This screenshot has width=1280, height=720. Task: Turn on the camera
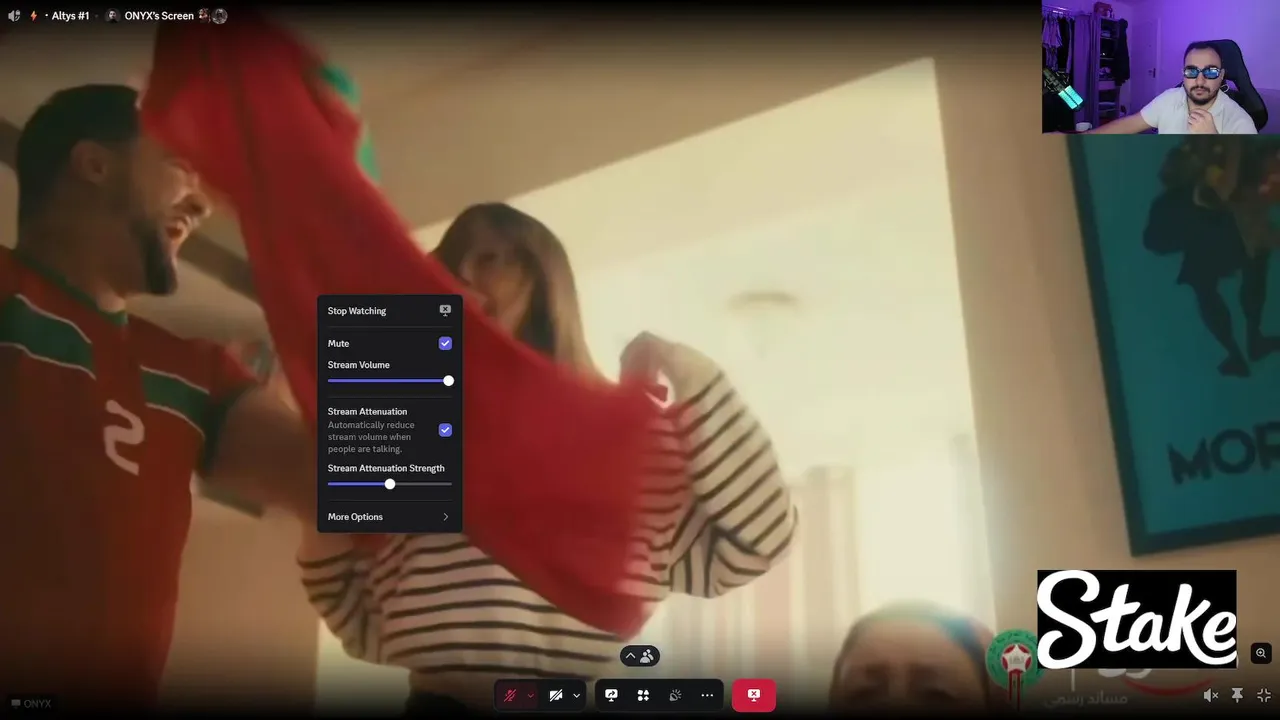(556, 695)
